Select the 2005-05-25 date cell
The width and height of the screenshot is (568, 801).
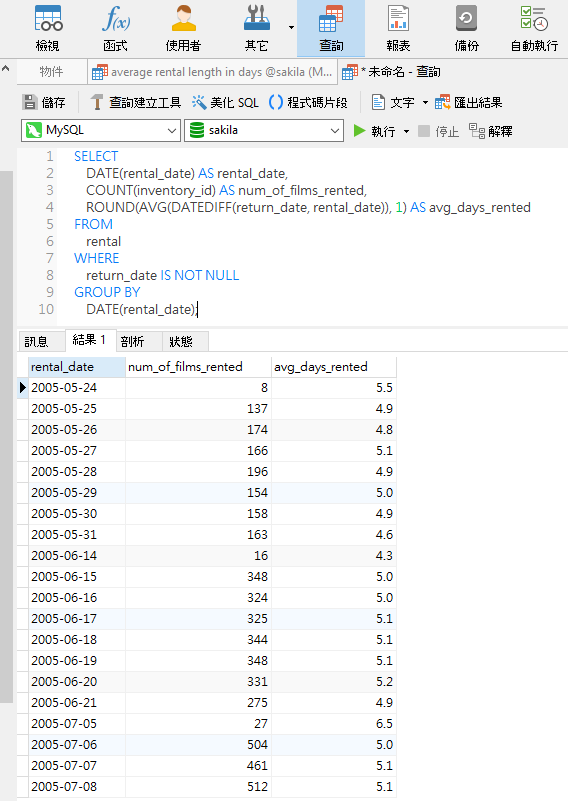[x=77, y=409]
